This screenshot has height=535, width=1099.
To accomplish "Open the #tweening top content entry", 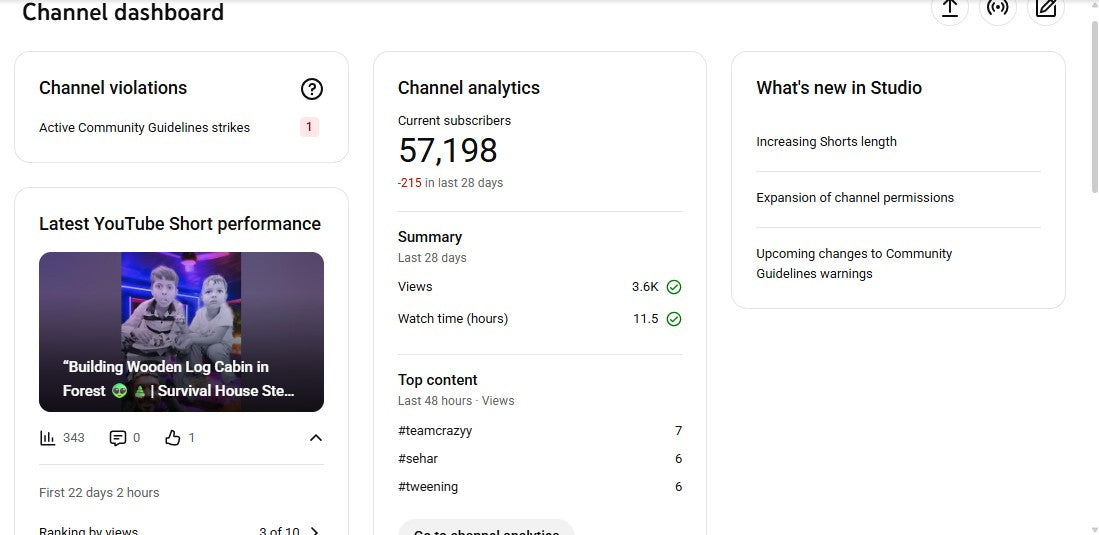I will coord(428,487).
